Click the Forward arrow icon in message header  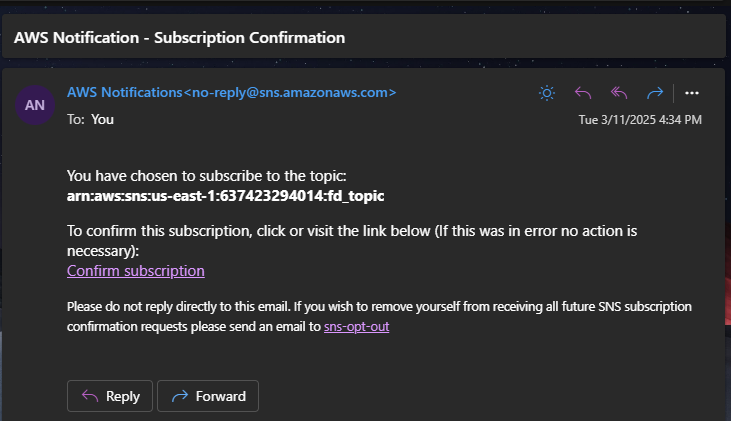(x=655, y=93)
